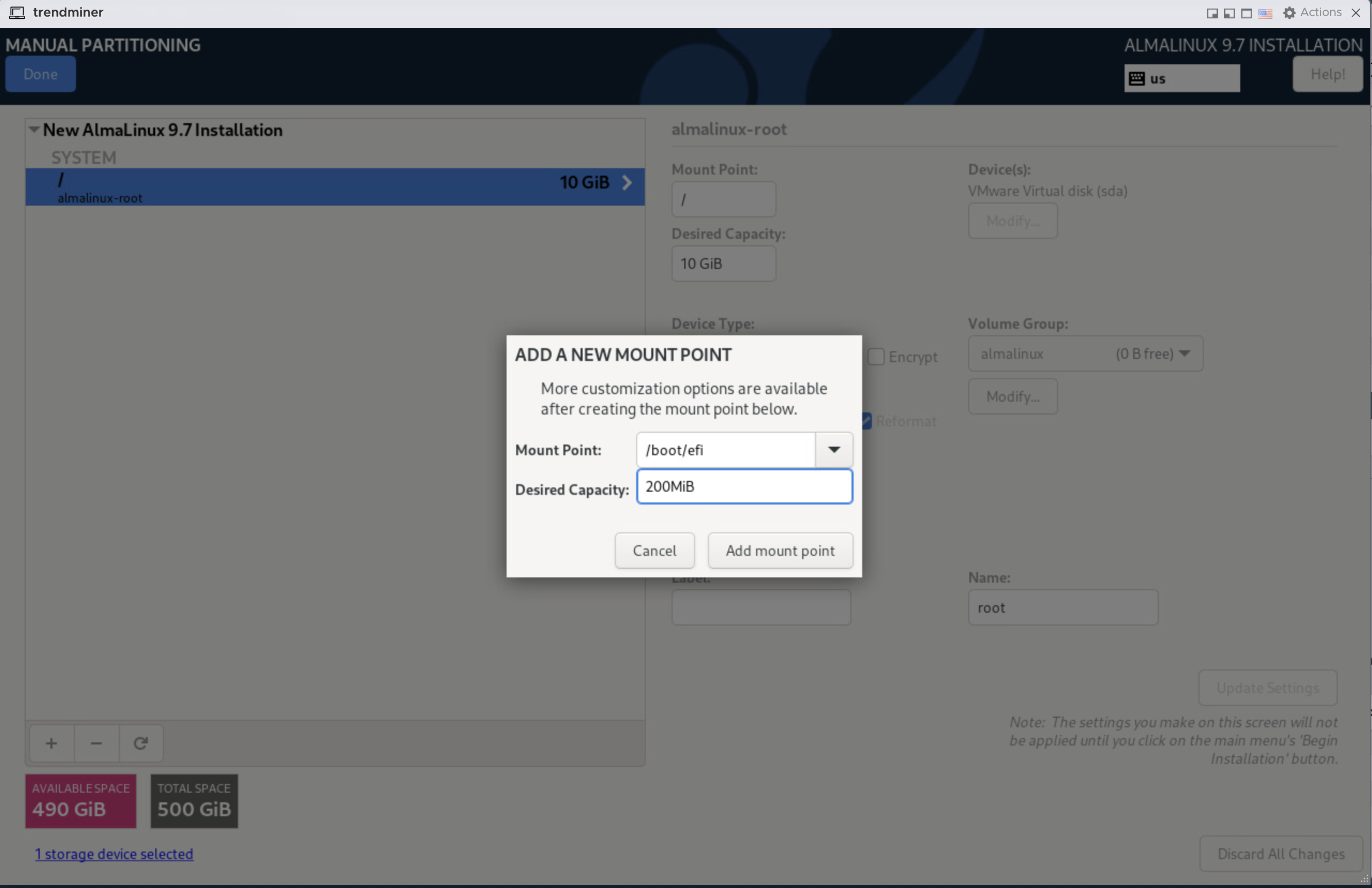The height and width of the screenshot is (888, 1372).
Task: Click Cancel in the mount point dialog
Action: tap(654, 550)
